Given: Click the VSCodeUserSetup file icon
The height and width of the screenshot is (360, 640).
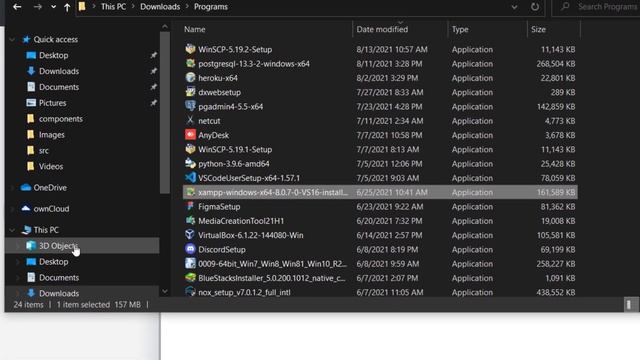Looking at the screenshot, I should [x=190, y=178].
